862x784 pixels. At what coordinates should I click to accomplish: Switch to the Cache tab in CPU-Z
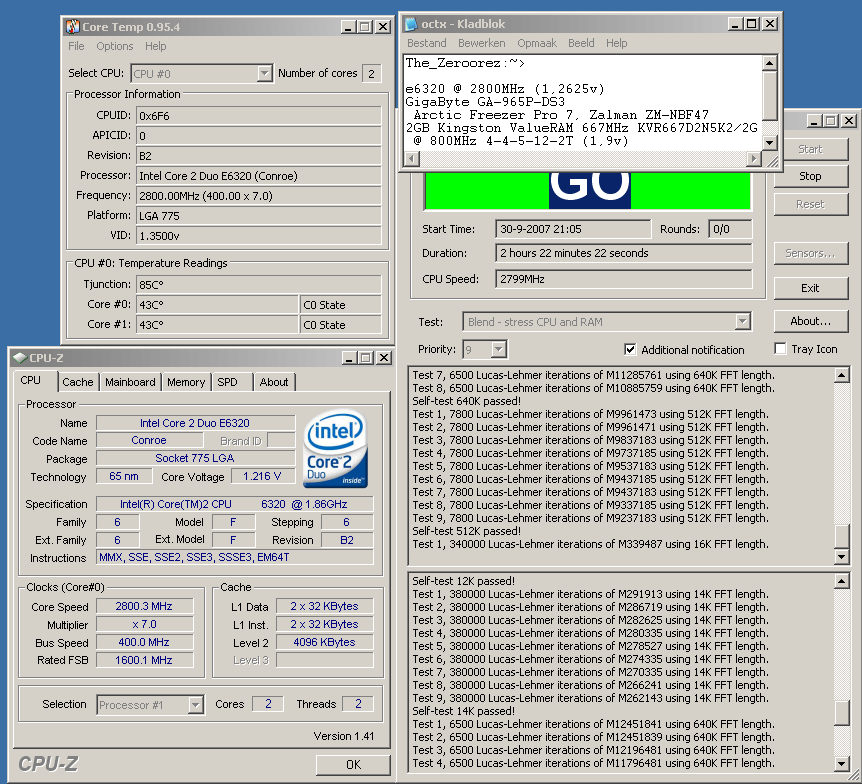click(x=78, y=382)
